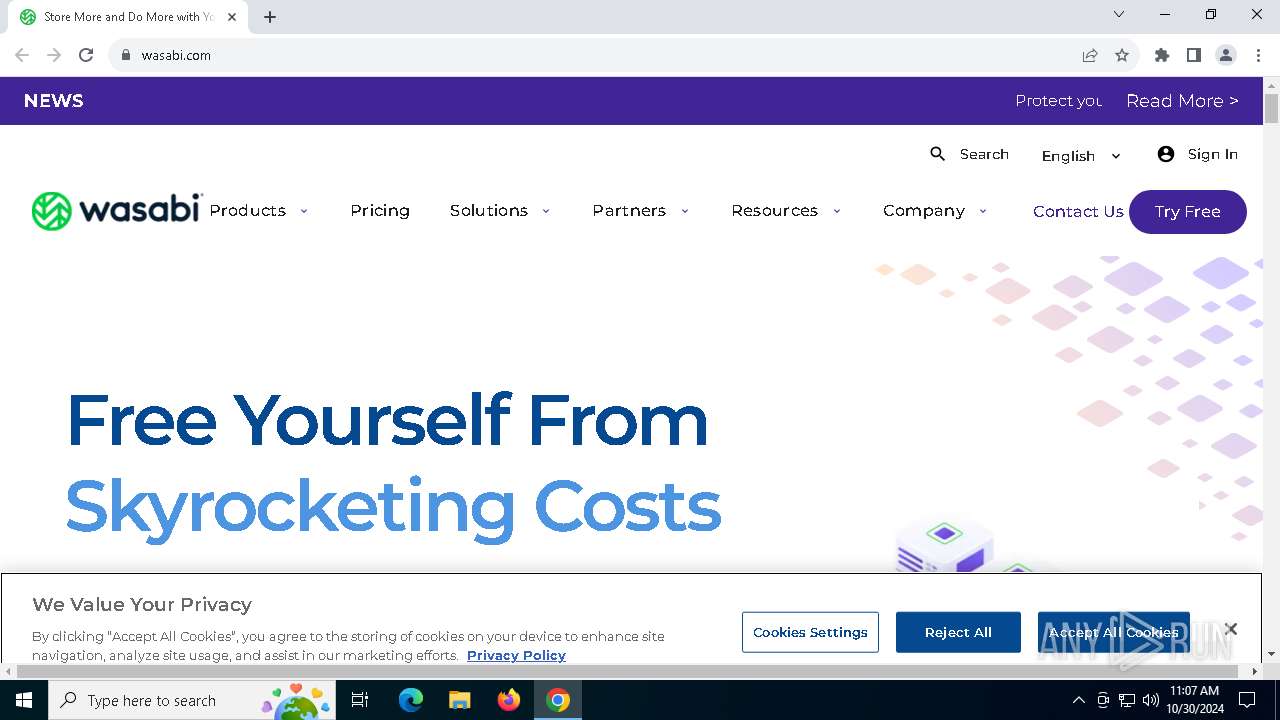Expand the Resources menu
The width and height of the screenshot is (1280, 720).
point(786,211)
